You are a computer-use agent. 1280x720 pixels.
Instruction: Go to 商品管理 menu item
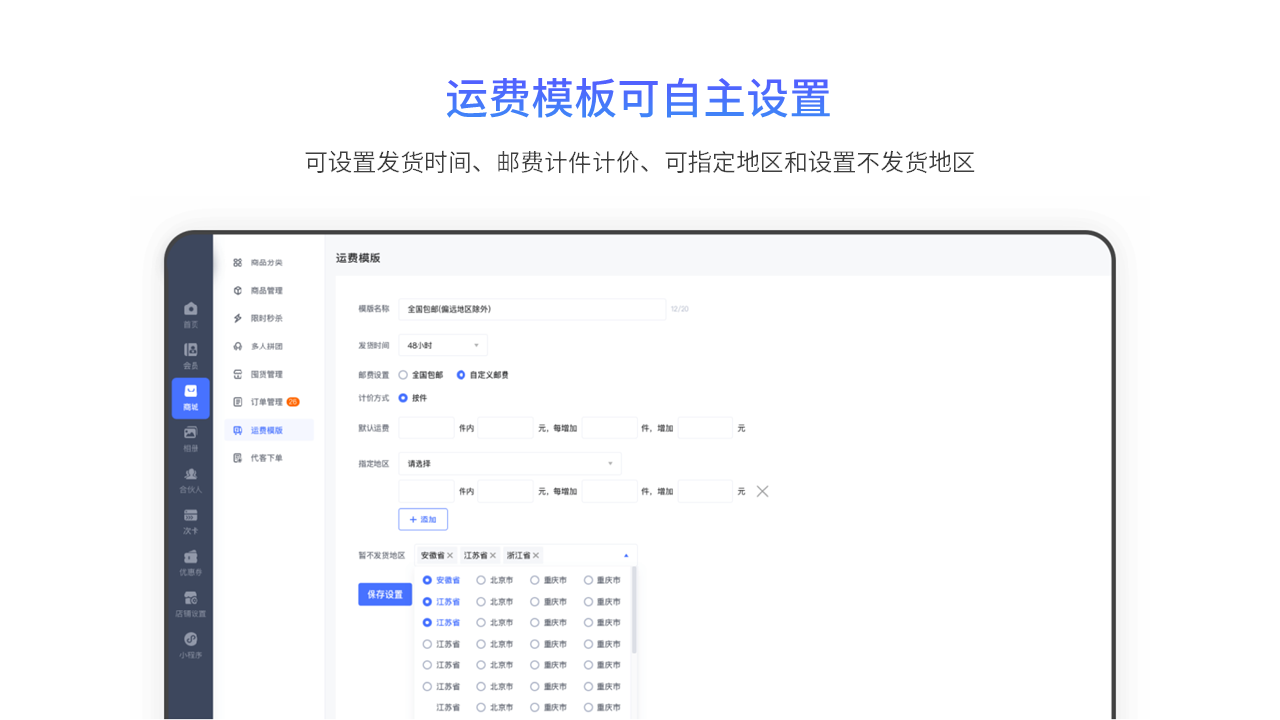coord(268,290)
